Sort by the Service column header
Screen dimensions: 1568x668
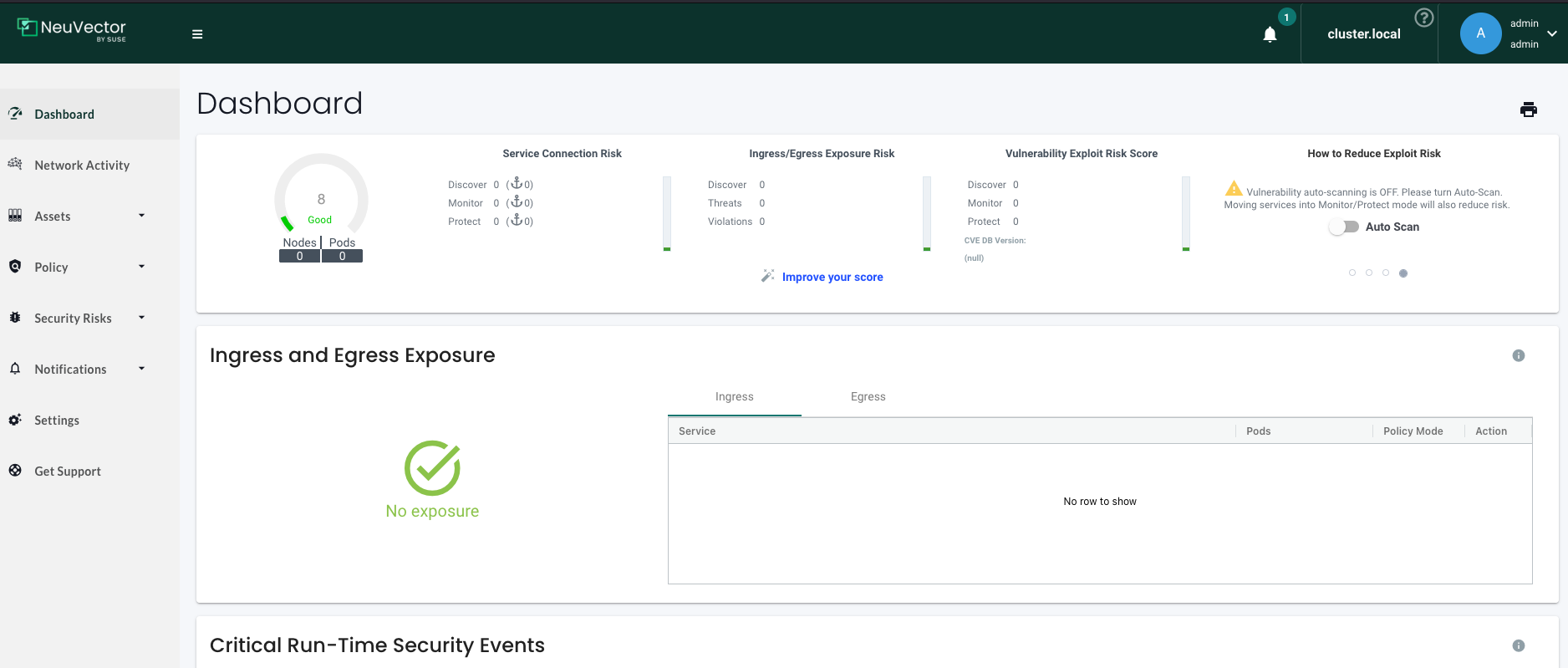click(x=952, y=431)
